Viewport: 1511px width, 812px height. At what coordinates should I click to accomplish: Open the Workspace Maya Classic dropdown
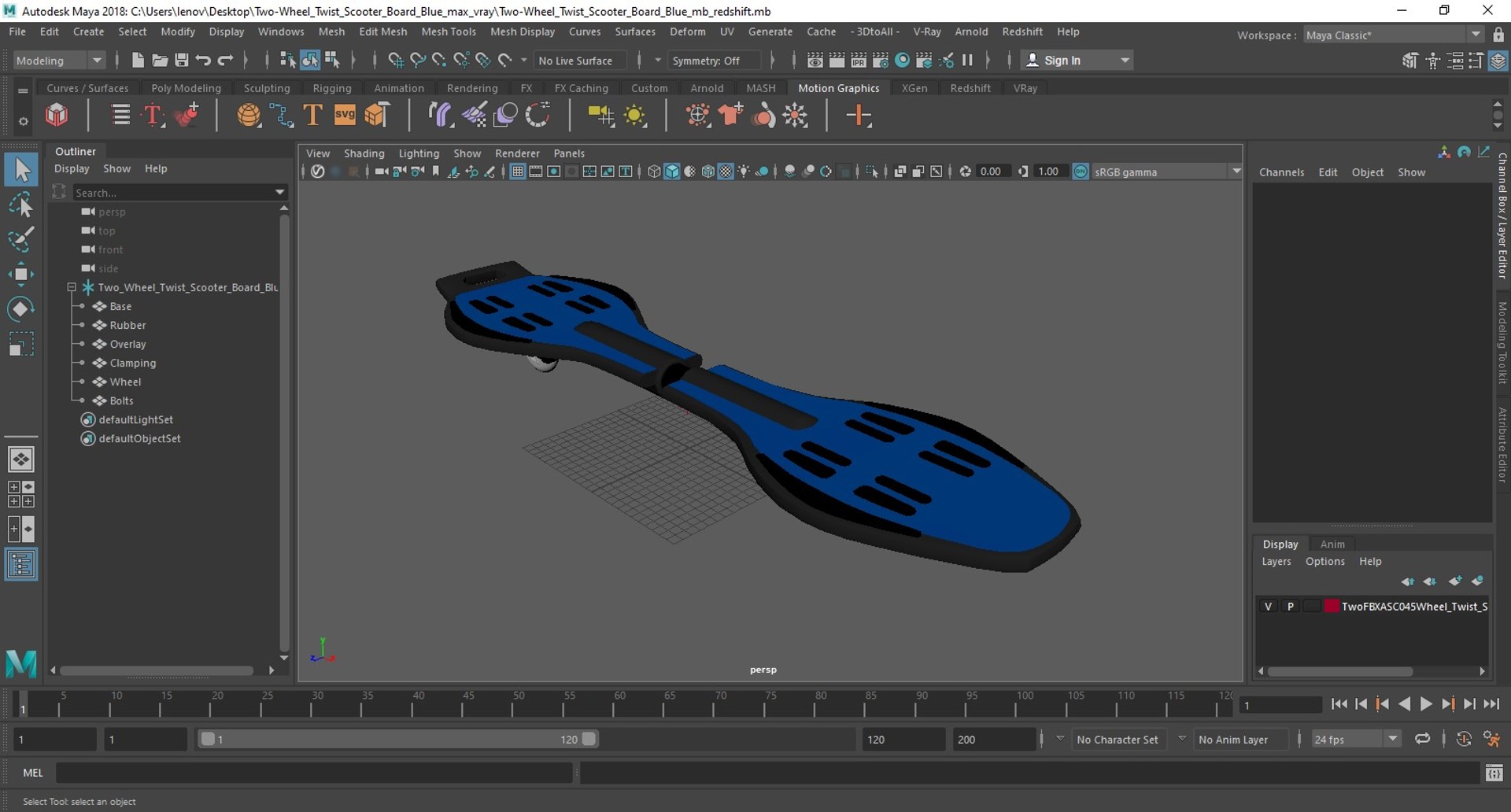(1393, 35)
